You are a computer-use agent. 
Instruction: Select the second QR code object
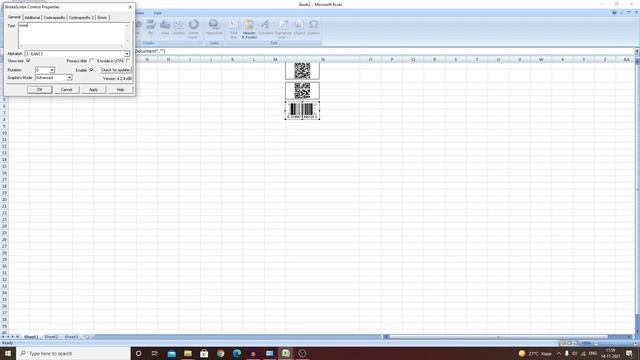point(302,91)
